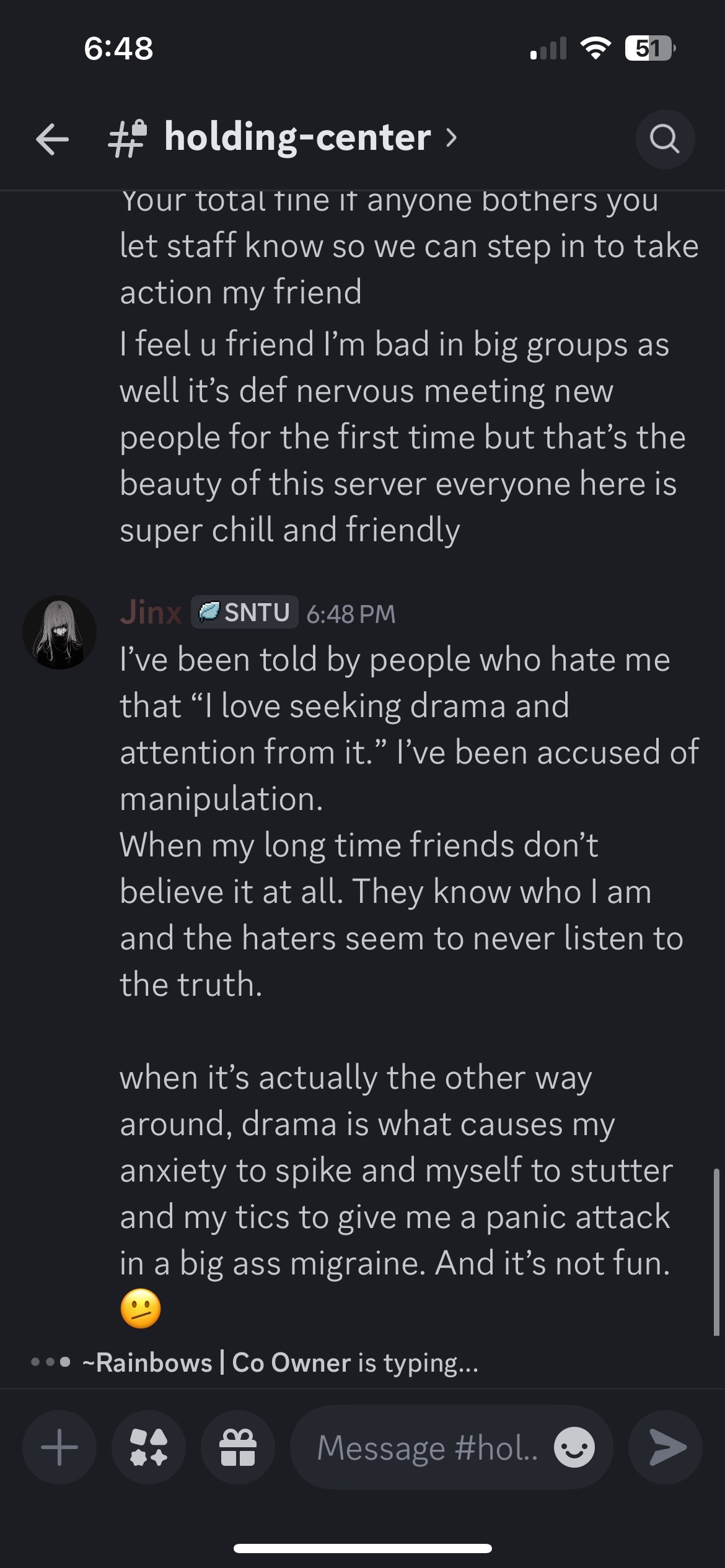Click the chat scrollbar
Screen dimensions: 725x1568
(716, 1251)
